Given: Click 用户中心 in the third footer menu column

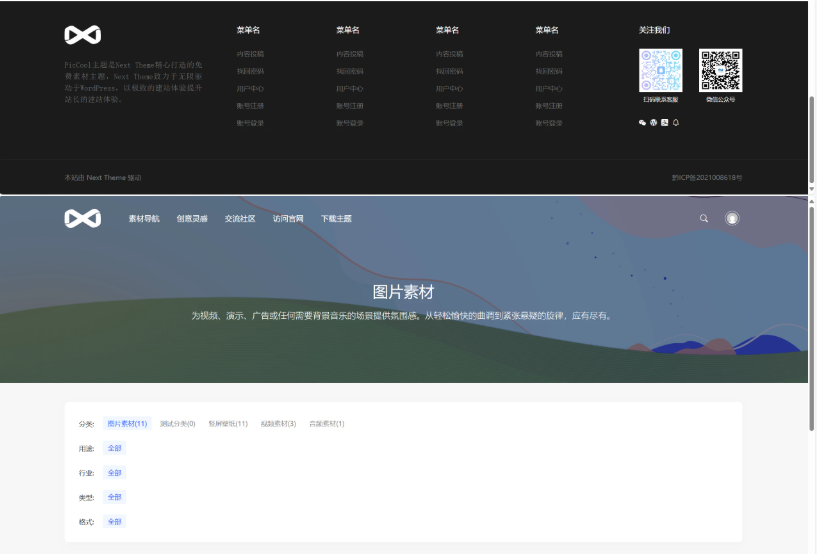Looking at the screenshot, I should pyautogui.click(x=449, y=89).
